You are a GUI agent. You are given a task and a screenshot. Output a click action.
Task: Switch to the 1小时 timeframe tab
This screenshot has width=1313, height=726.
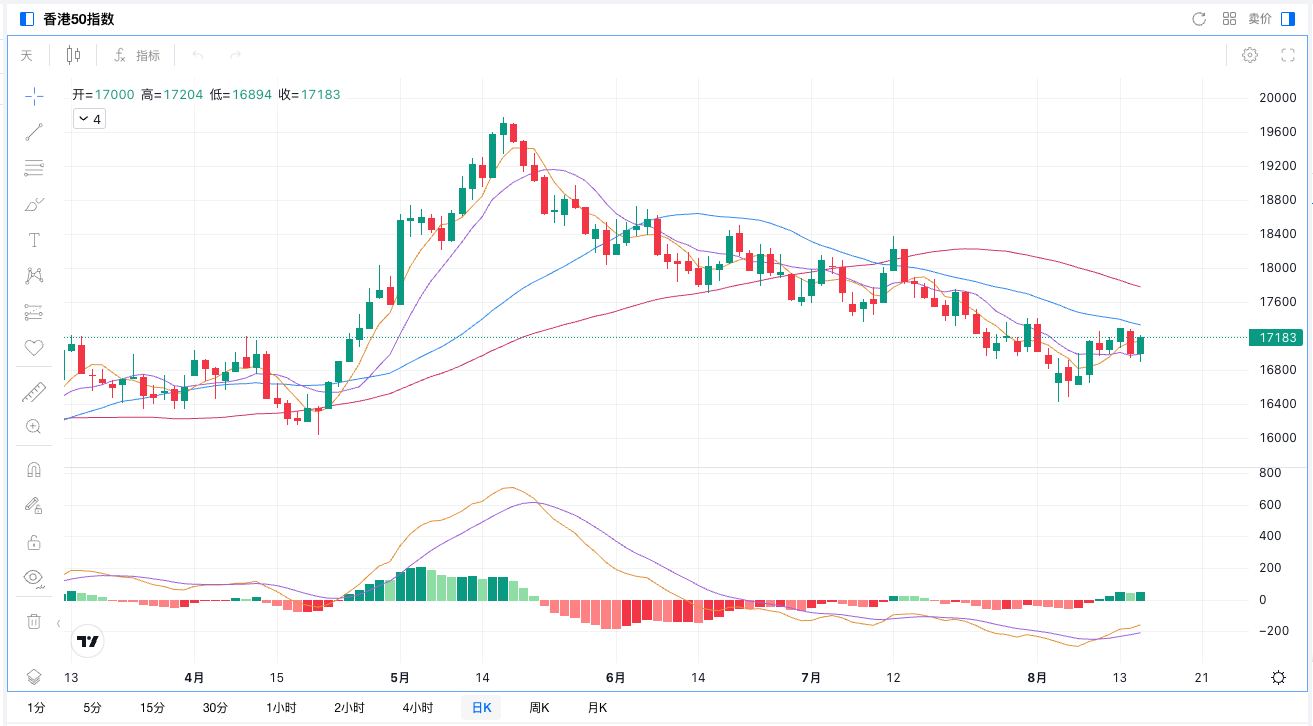tap(281, 708)
